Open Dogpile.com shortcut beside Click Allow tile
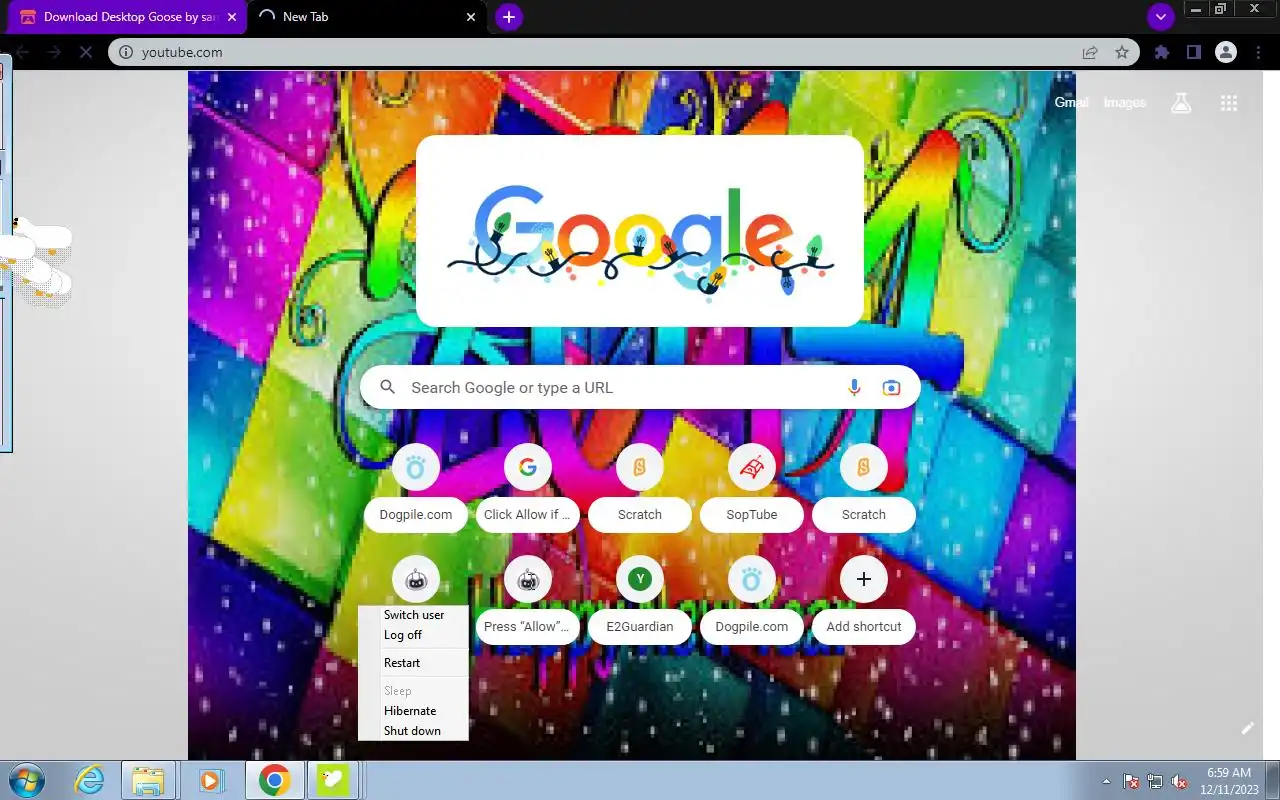 (416, 487)
